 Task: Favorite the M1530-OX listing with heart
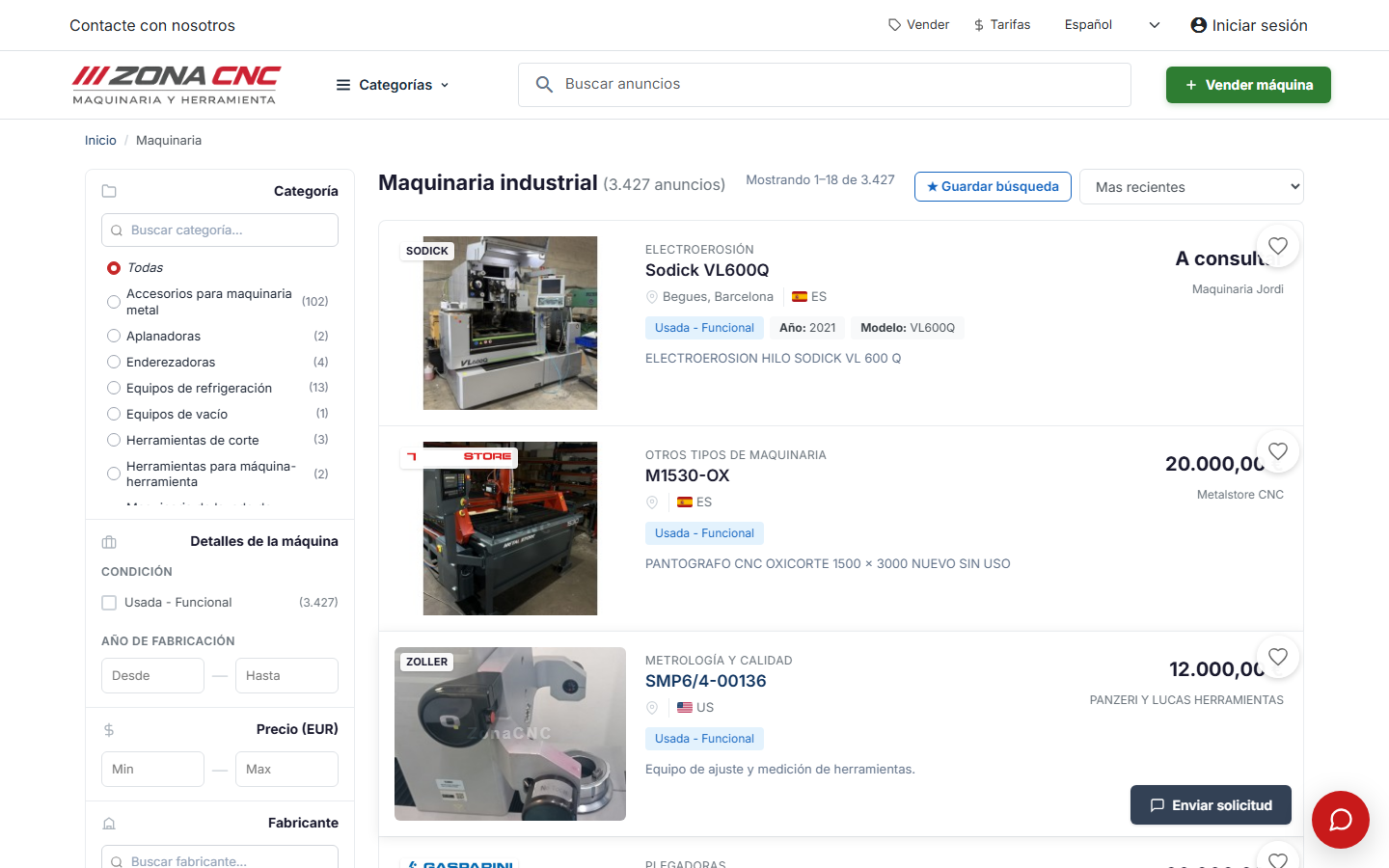(x=1278, y=451)
